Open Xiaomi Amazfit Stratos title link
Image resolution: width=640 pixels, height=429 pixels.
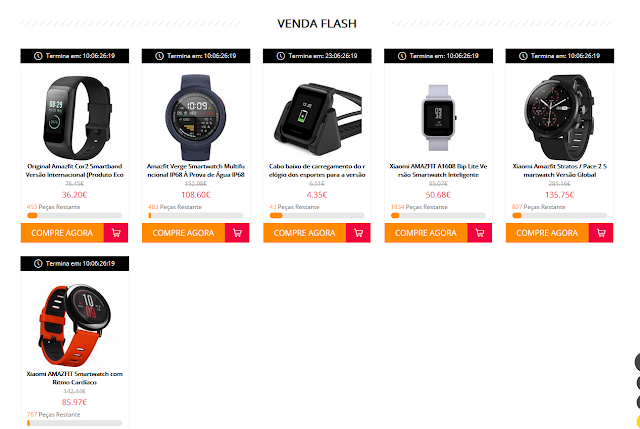(560, 171)
